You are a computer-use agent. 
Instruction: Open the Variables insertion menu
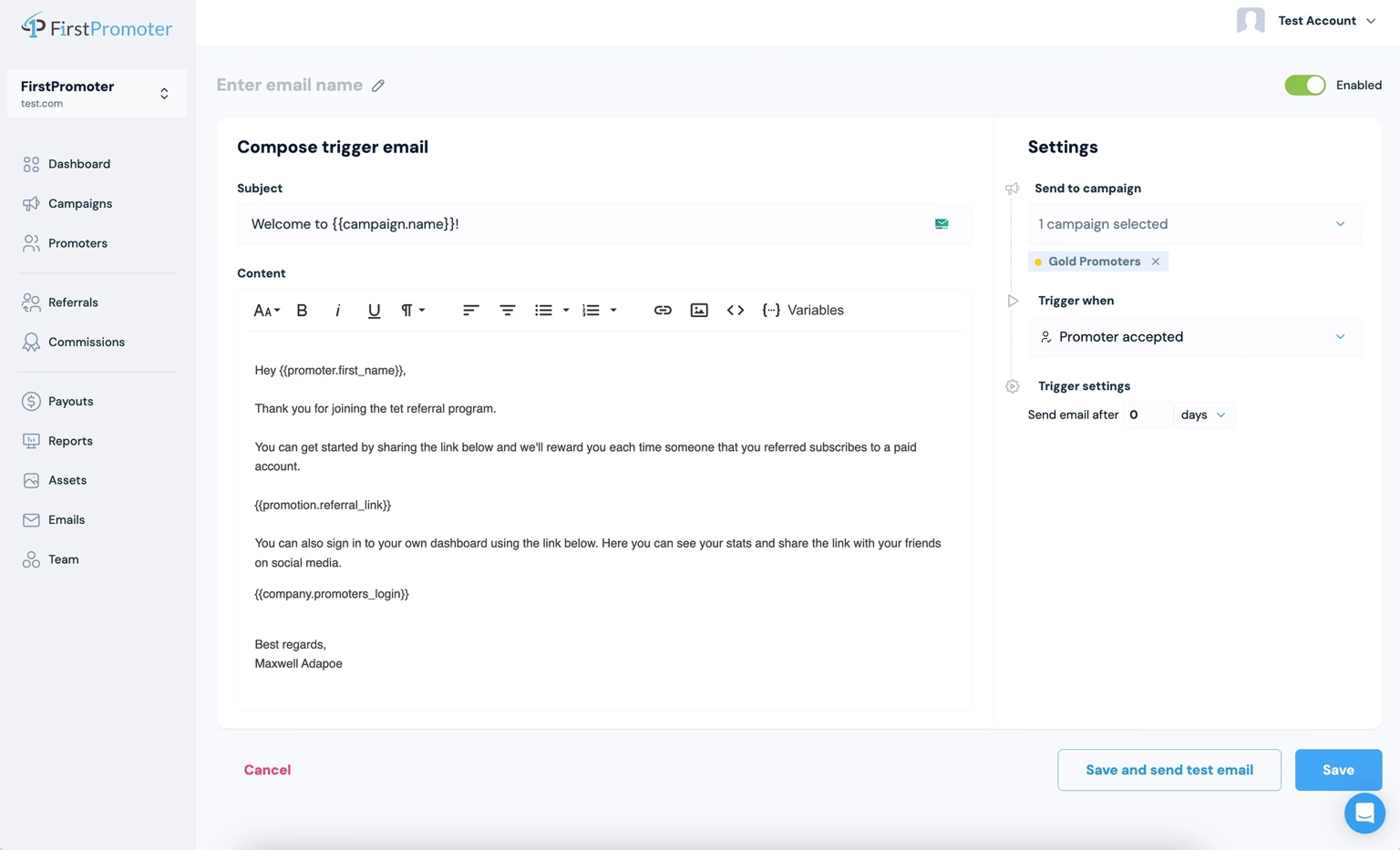click(x=803, y=311)
